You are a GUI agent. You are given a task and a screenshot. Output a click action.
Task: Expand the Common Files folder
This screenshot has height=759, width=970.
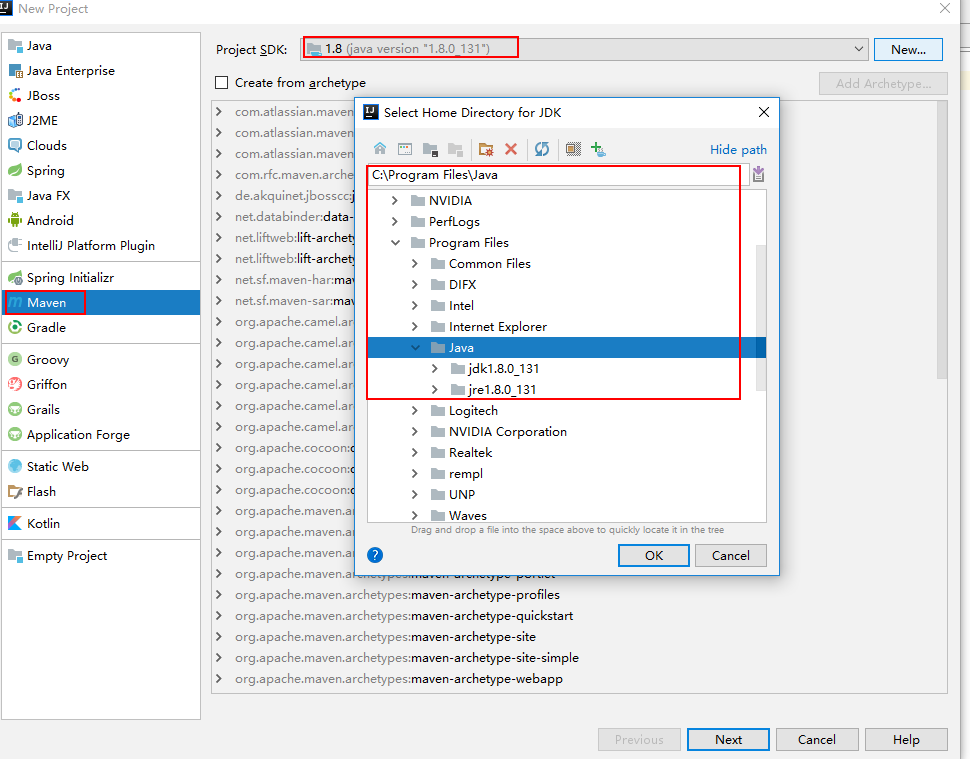tap(415, 264)
